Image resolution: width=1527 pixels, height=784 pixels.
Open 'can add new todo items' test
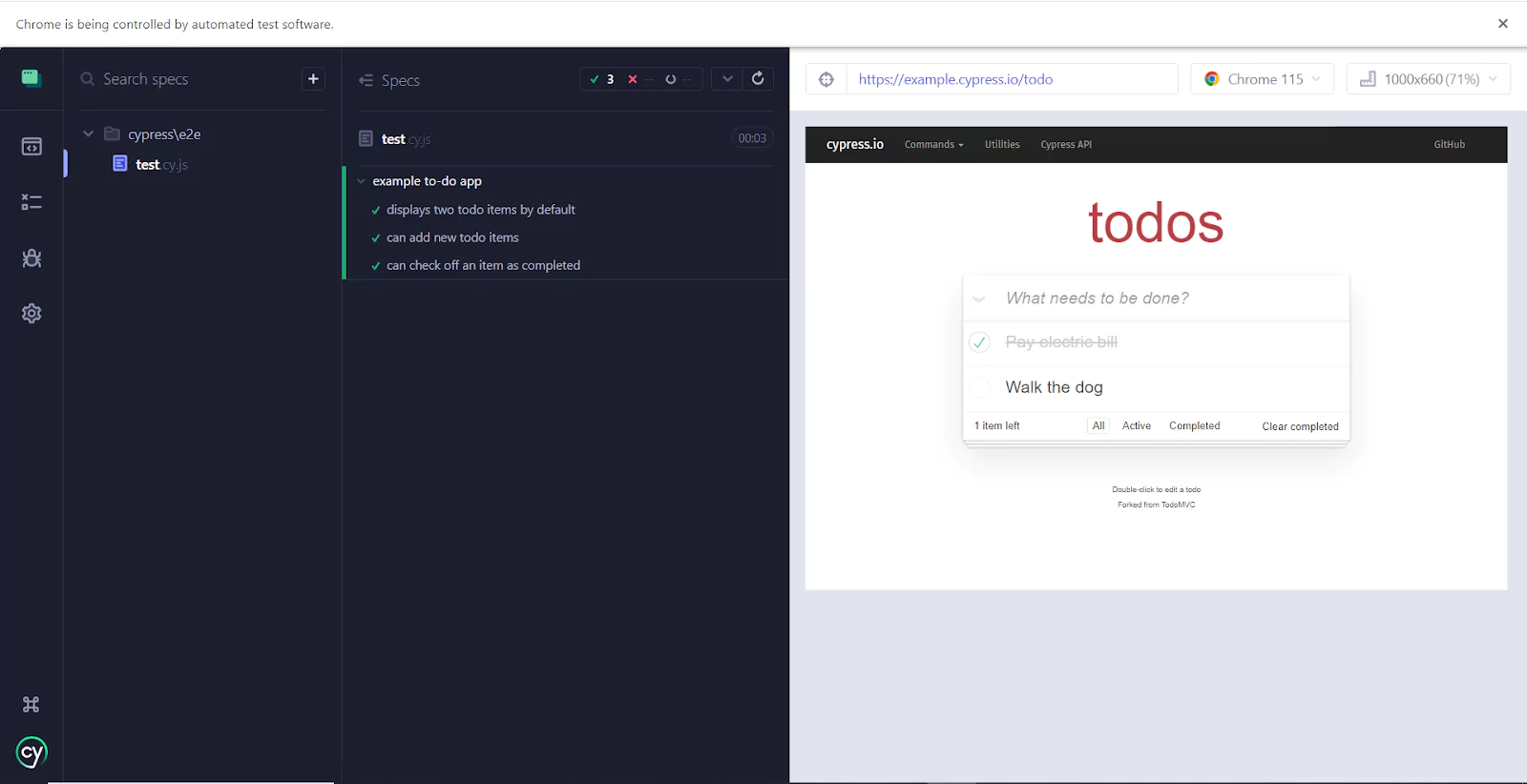452,237
